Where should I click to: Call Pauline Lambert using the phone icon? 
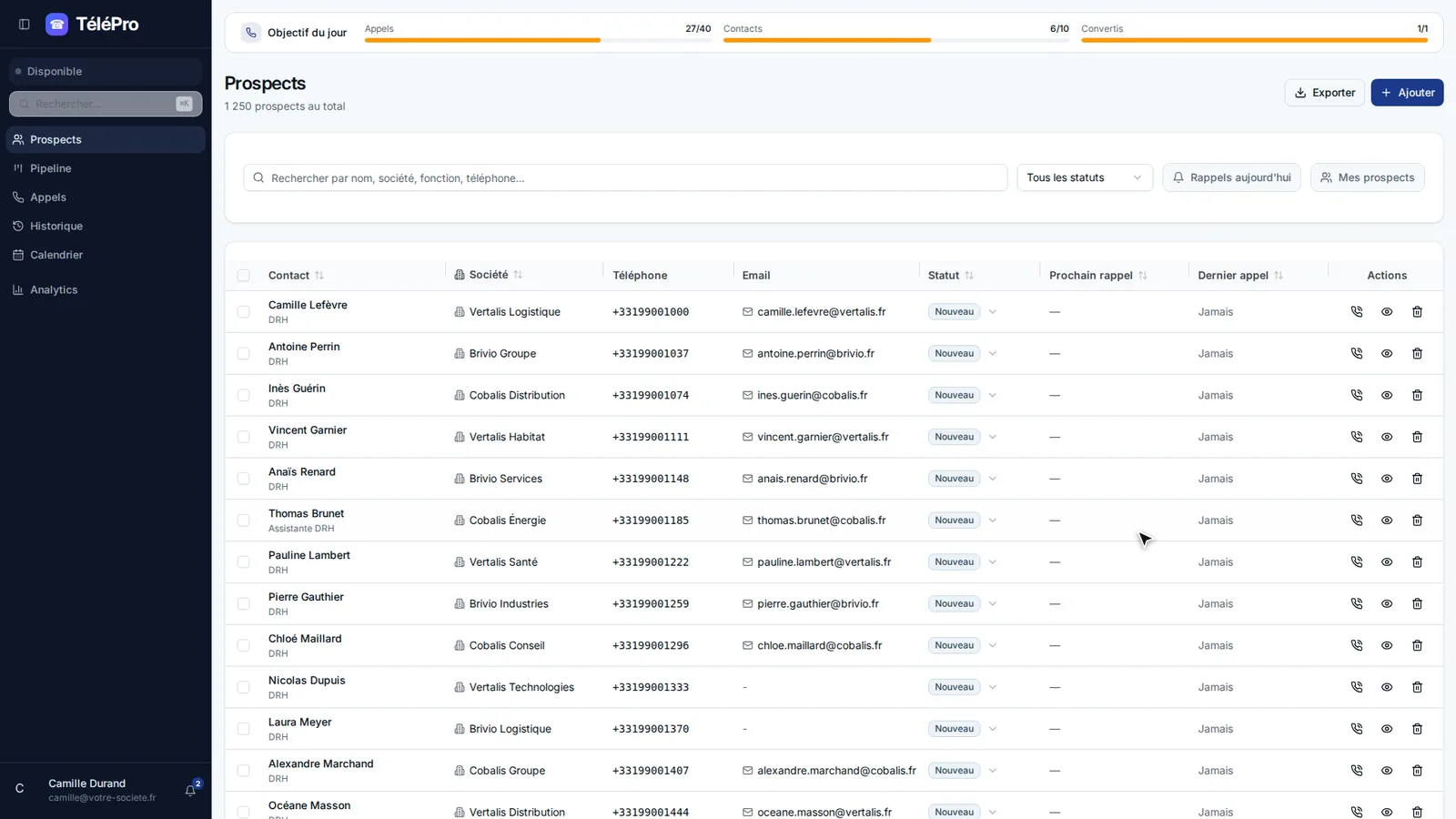1357,562
